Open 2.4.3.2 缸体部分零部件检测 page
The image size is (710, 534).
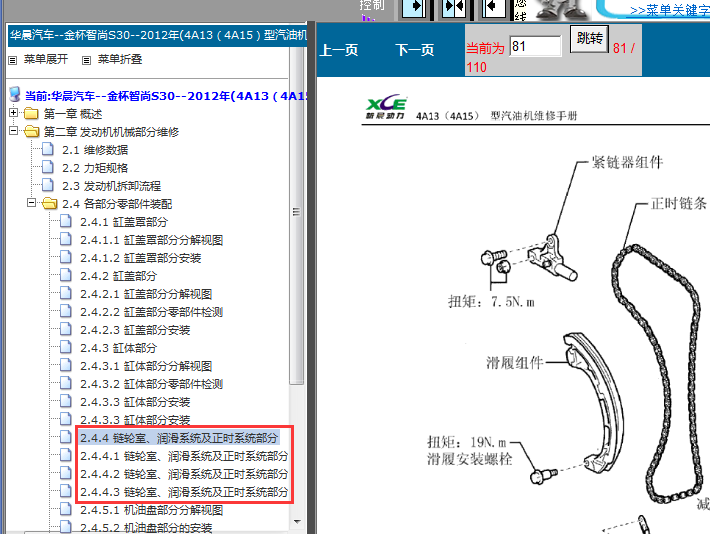[x=152, y=384]
